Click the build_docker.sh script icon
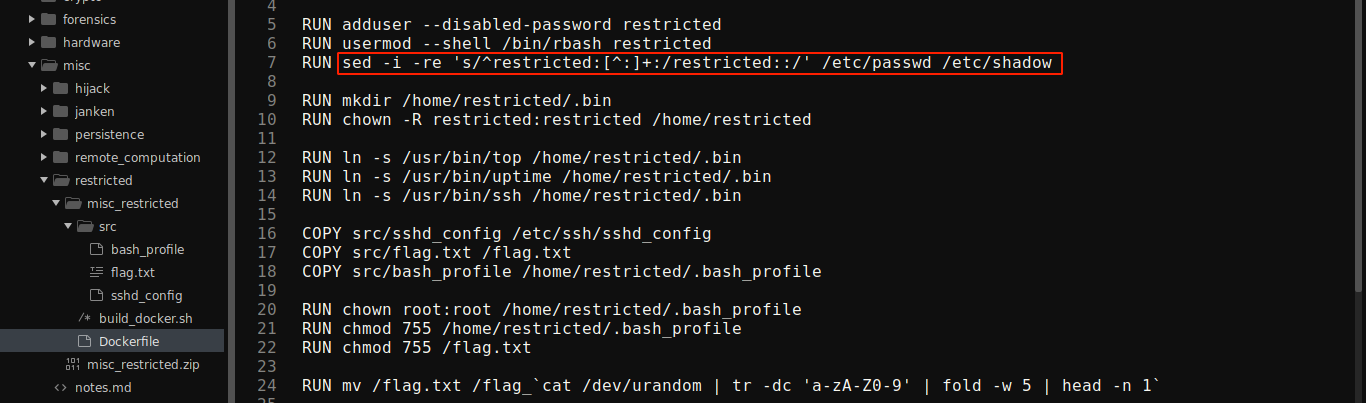The width and height of the screenshot is (1366, 403). 84,318
